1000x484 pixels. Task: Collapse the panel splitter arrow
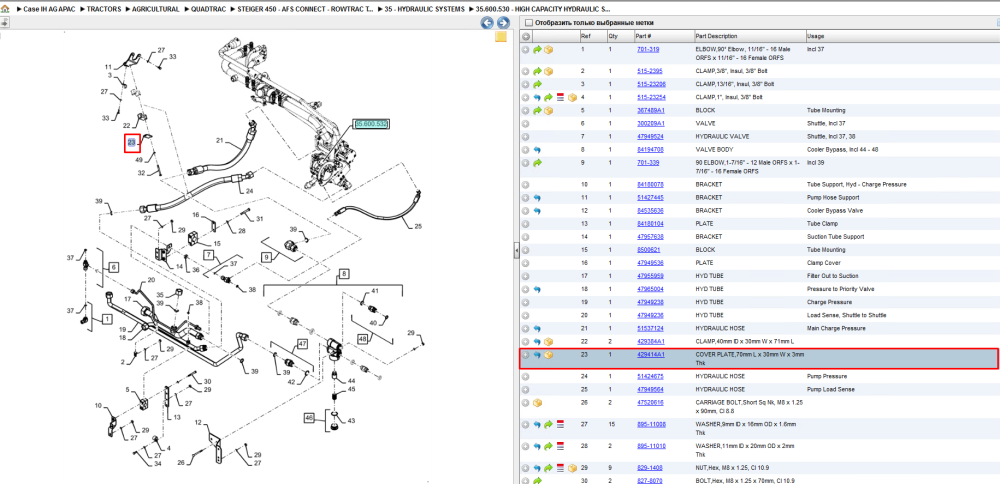[x=517, y=251]
